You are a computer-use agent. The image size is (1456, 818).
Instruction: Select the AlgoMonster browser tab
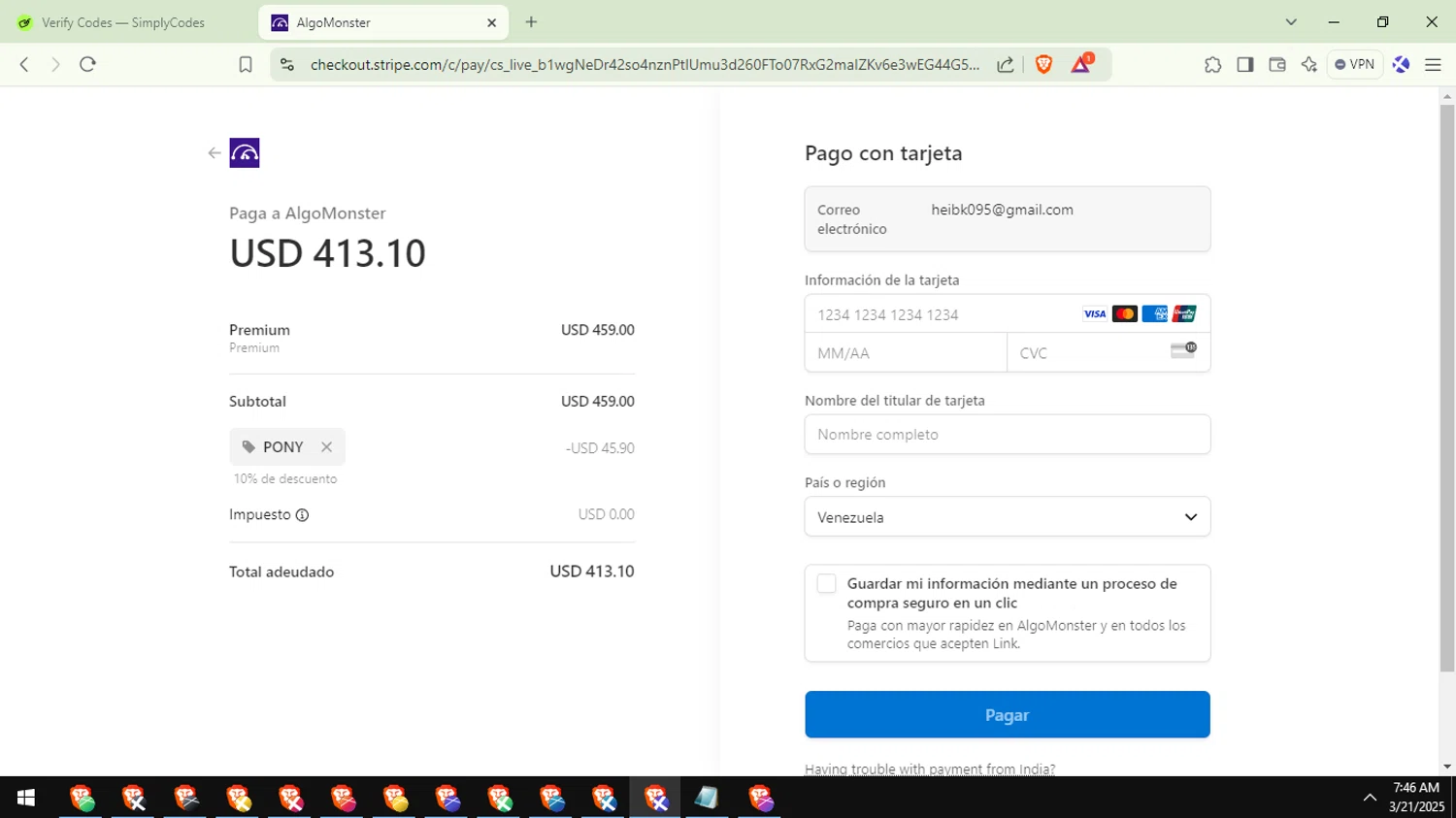click(382, 22)
